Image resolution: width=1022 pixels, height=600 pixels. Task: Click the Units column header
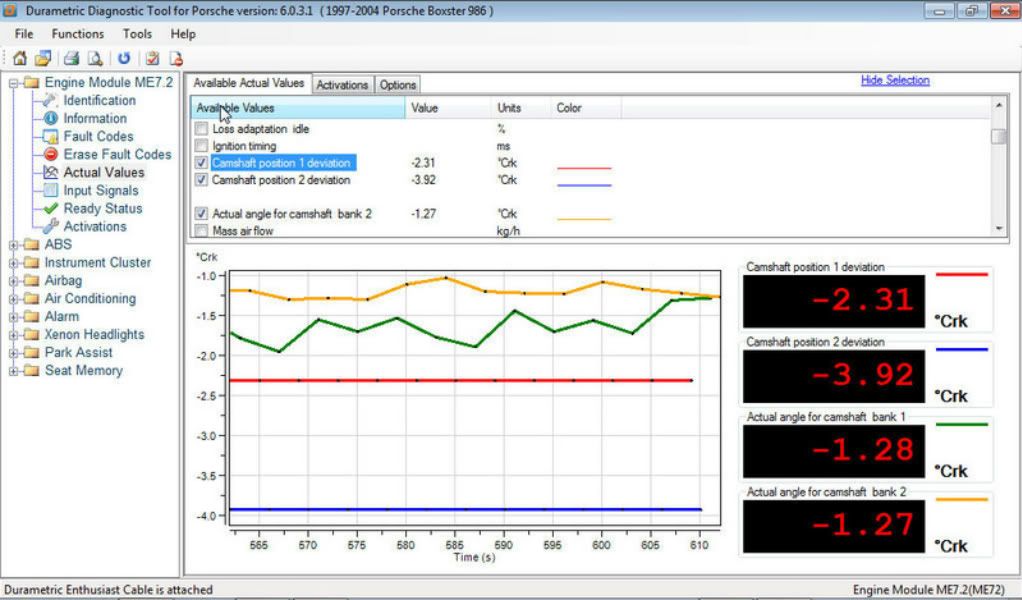point(520,108)
